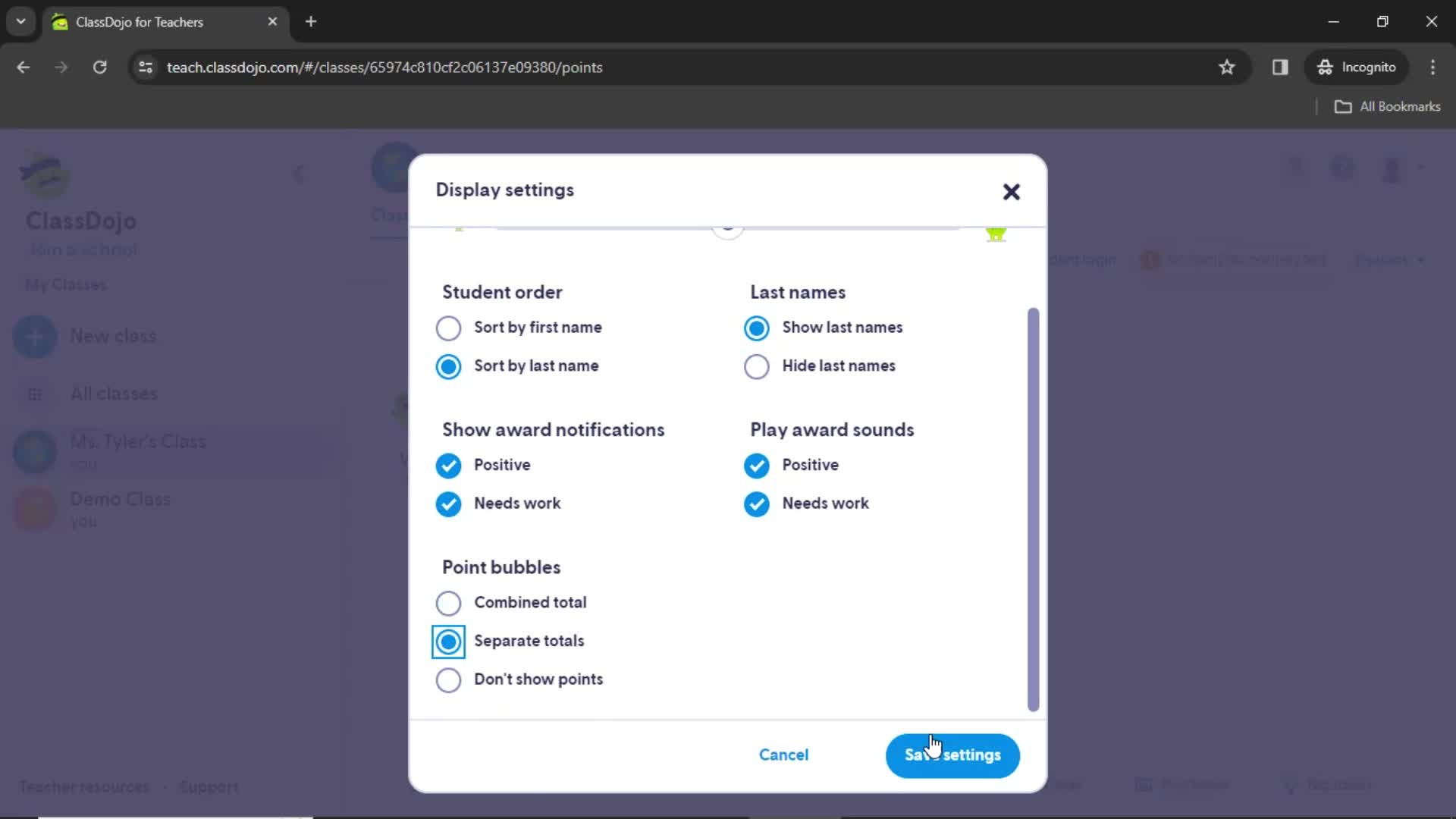Close the ClassDojo for Teachers tab
The height and width of the screenshot is (819, 1456).
click(272, 21)
